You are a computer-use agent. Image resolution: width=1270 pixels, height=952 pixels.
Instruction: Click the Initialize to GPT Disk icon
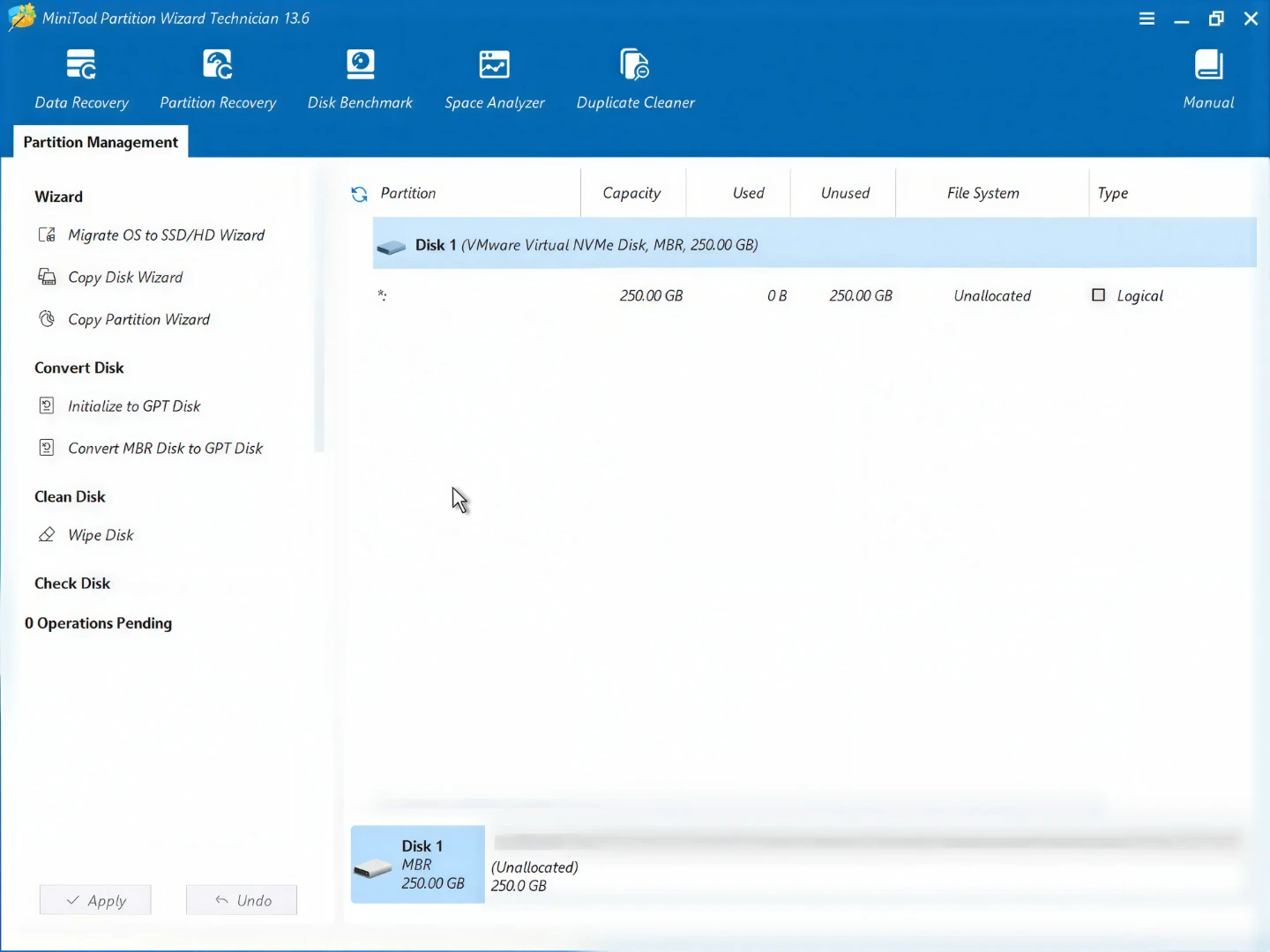coord(47,405)
